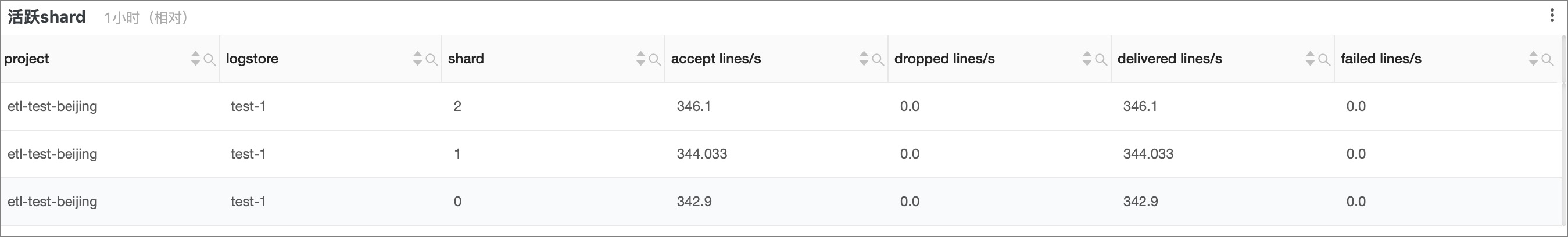Image resolution: width=1568 pixels, height=237 pixels.
Task: Sort by accept lines/s sort arrows
Action: point(864,58)
